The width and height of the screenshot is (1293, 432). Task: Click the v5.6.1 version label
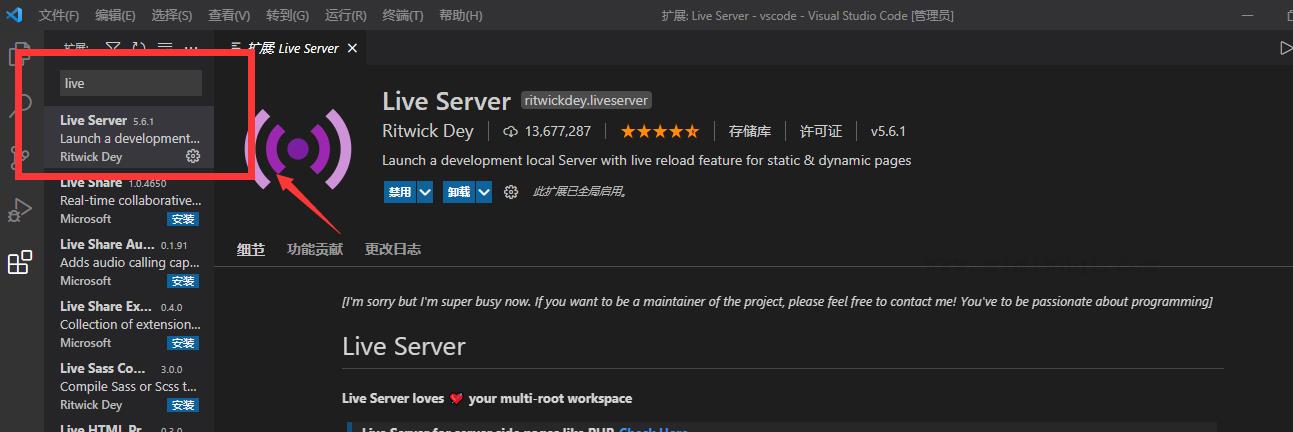click(888, 131)
